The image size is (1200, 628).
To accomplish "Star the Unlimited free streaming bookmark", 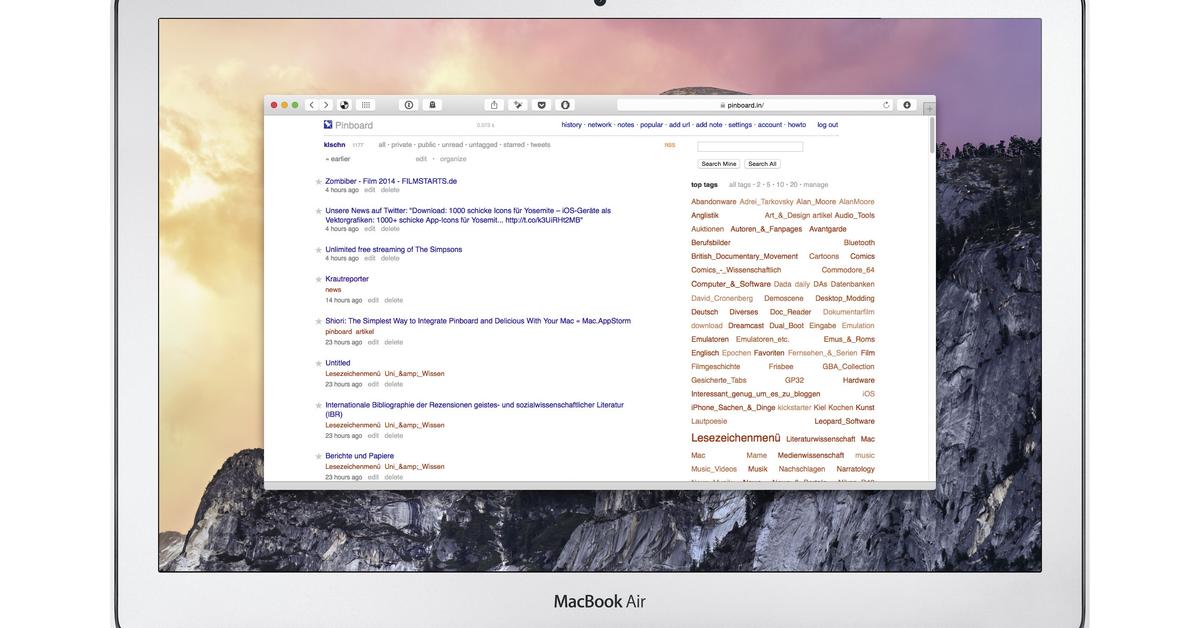I will click(319, 250).
